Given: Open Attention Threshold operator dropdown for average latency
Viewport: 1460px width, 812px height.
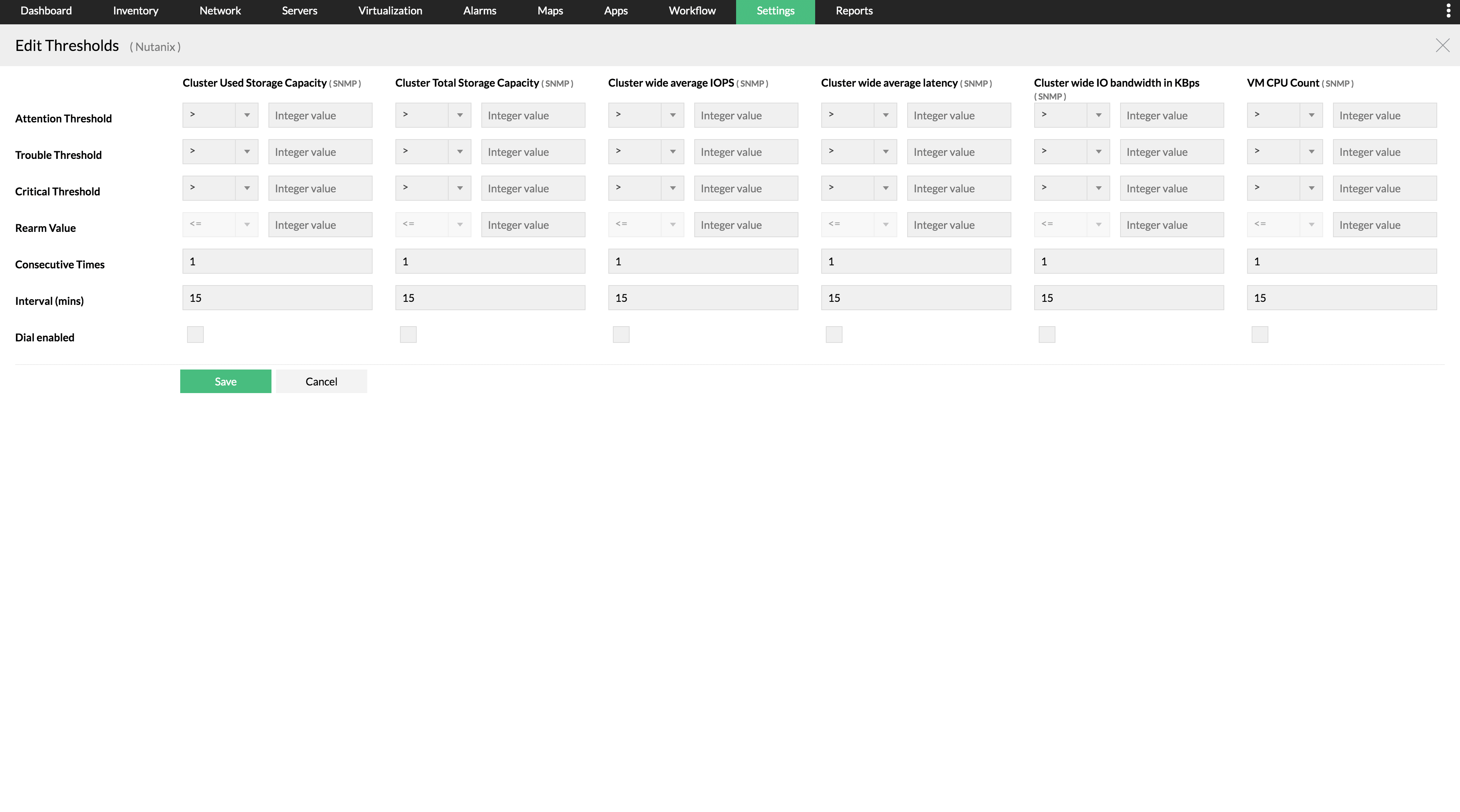Looking at the screenshot, I should pos(859,115).
